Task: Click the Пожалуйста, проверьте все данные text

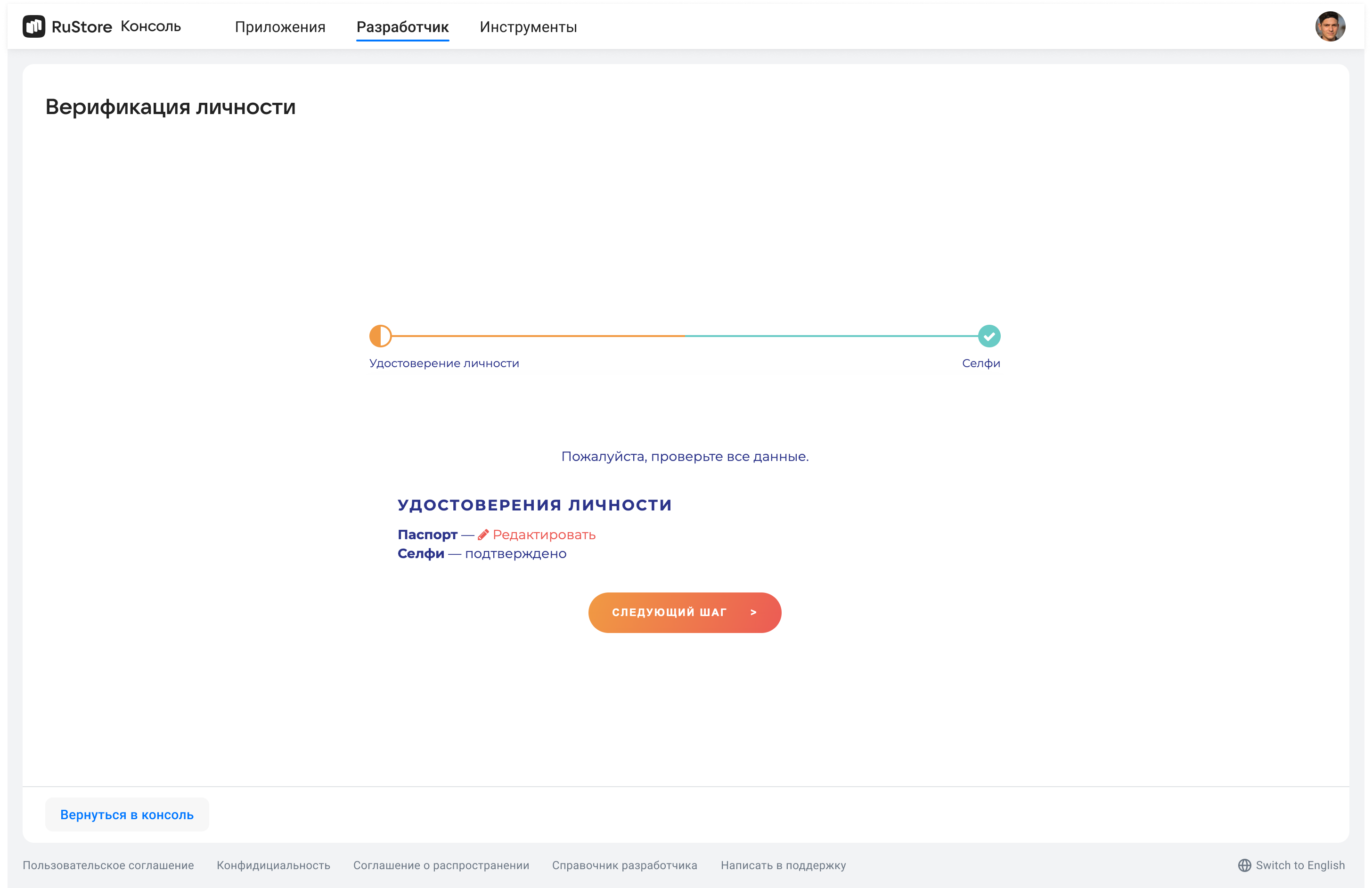Action: click(x=685, y=457)
